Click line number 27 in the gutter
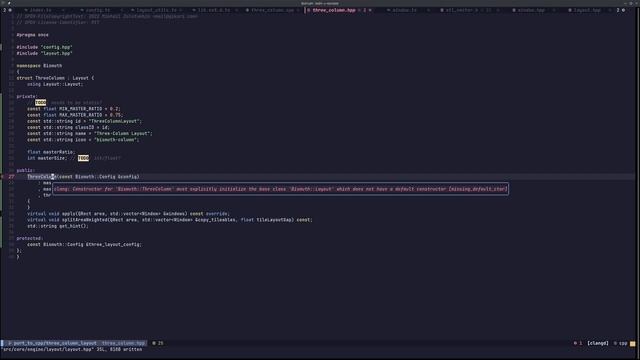 pyautogui.click(x=11, y=177)
